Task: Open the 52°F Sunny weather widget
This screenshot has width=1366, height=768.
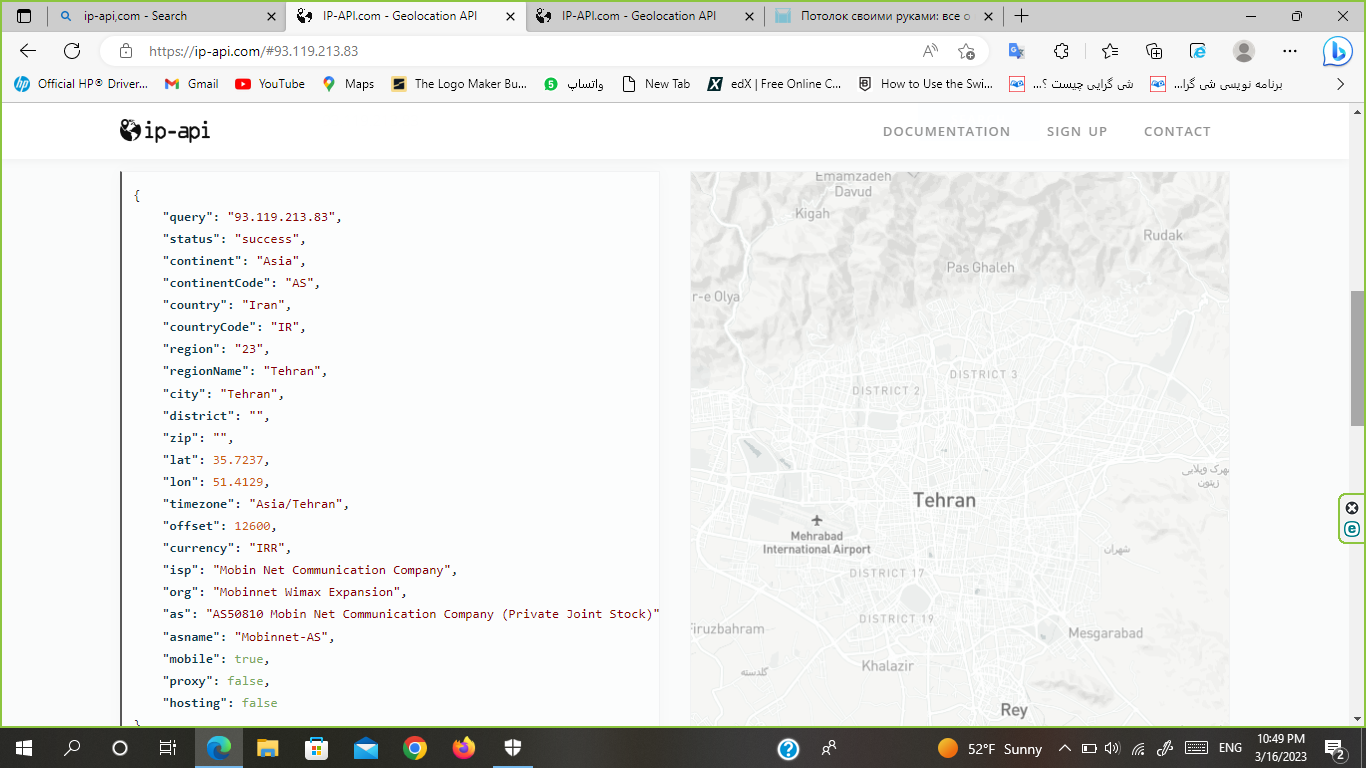Action: 990,748
